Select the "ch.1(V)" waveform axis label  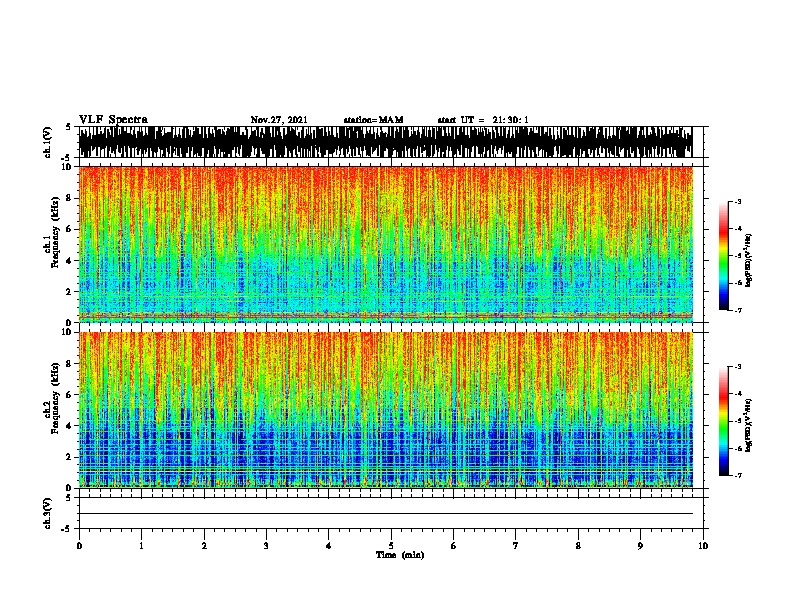tap(47, 142)
